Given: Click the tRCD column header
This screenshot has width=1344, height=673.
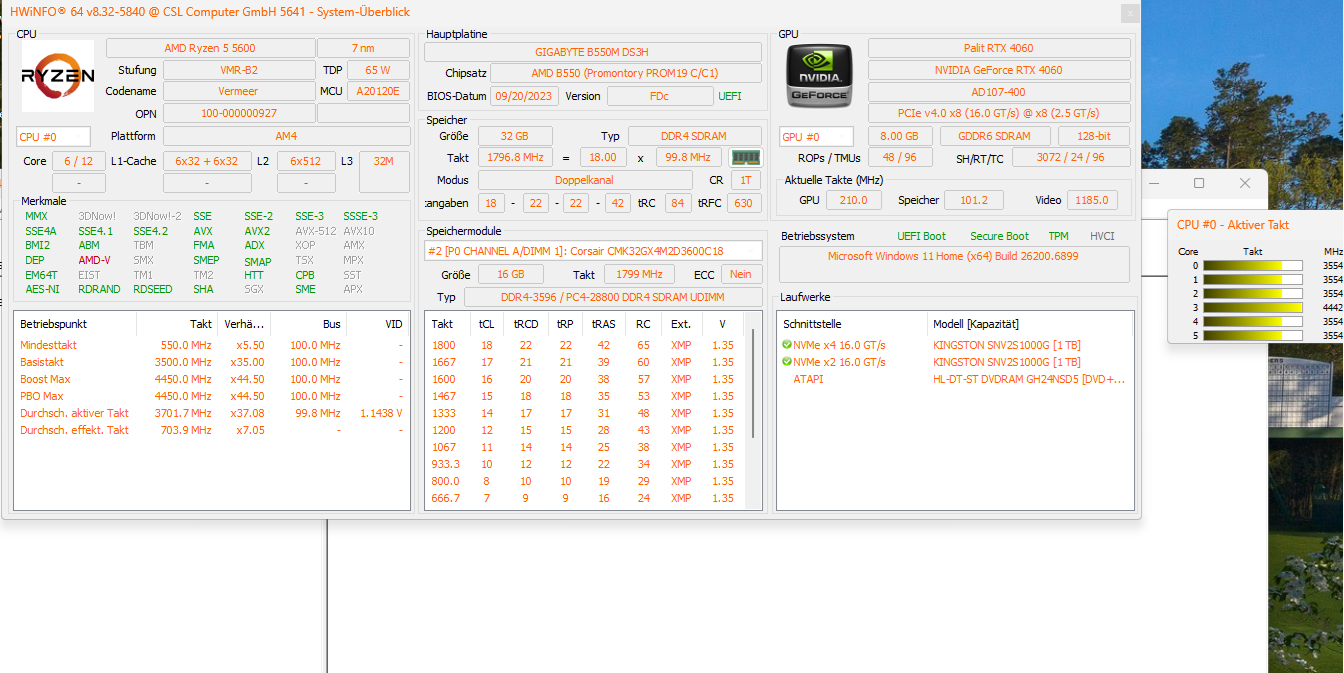Looking at the screenshot, I should pos(525,324).
